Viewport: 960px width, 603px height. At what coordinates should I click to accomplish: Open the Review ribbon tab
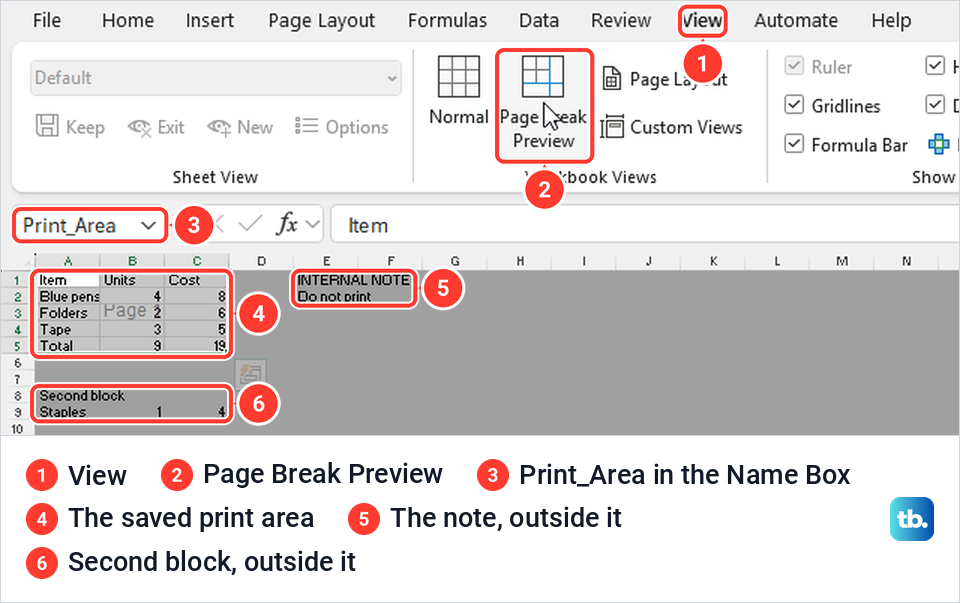[621, 20]
